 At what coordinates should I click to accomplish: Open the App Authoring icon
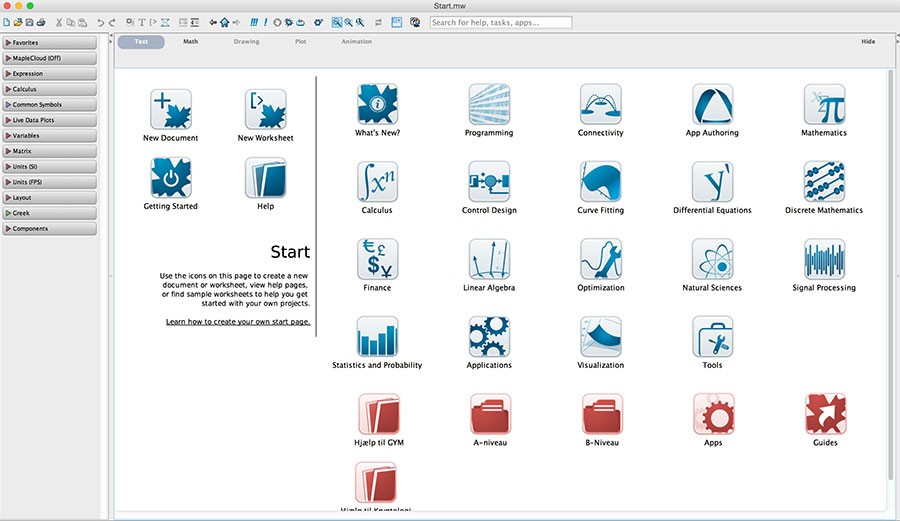712,104
